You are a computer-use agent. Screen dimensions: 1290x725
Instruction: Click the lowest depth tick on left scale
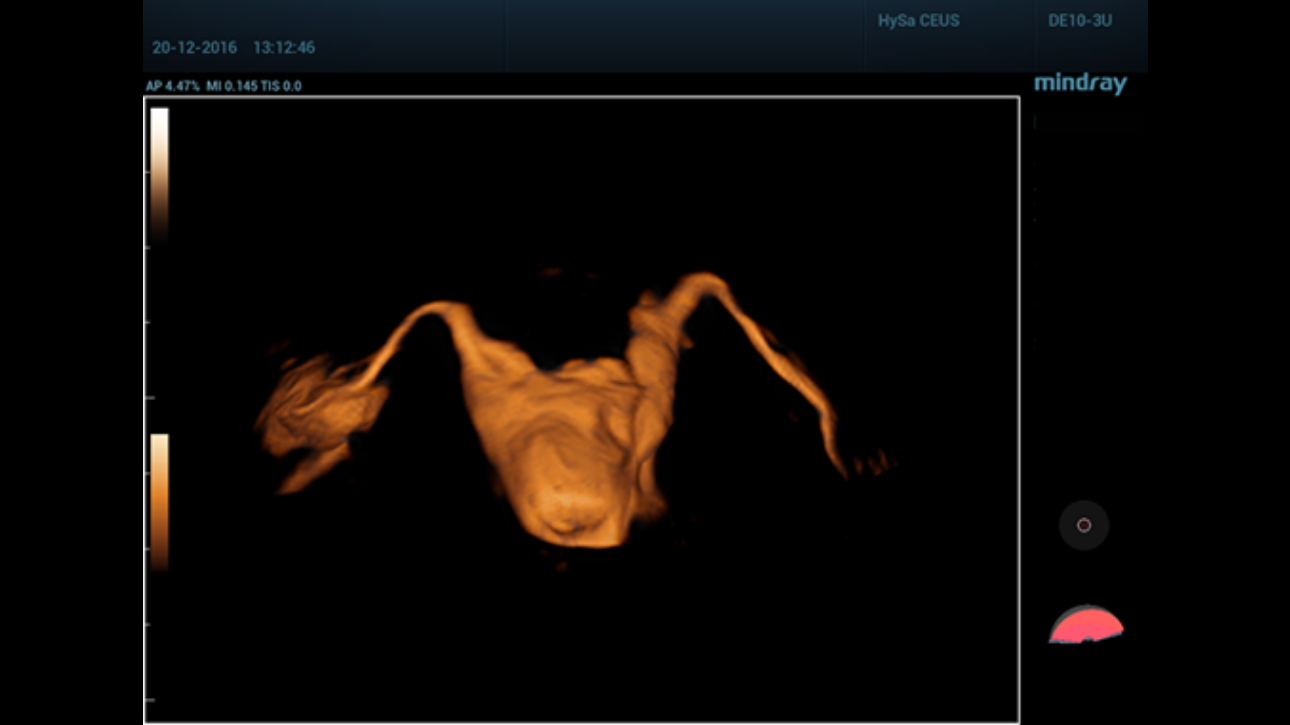tap(148, 700)
